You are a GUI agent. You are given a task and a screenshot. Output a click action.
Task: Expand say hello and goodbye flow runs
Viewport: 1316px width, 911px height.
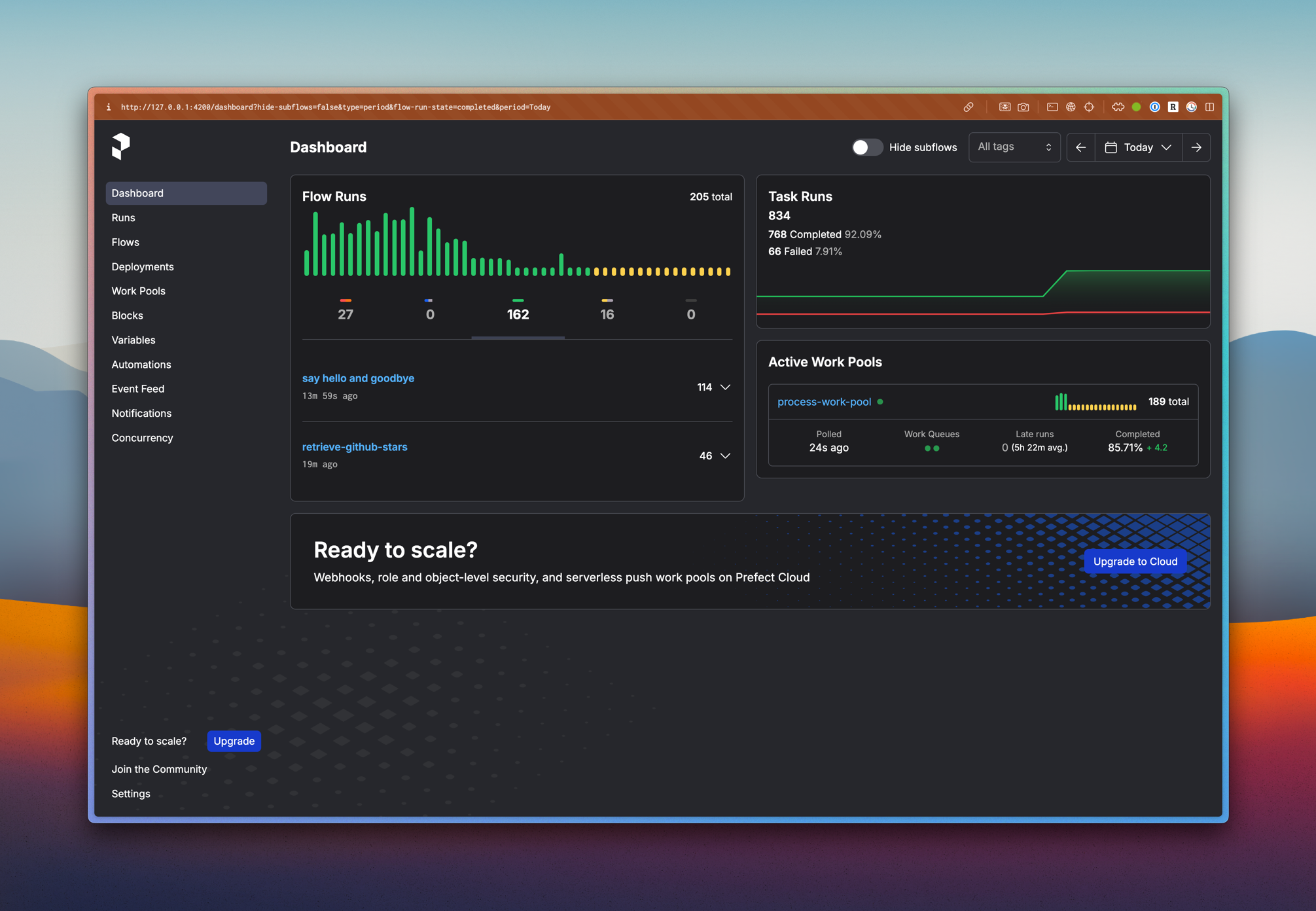pos(725,387)
